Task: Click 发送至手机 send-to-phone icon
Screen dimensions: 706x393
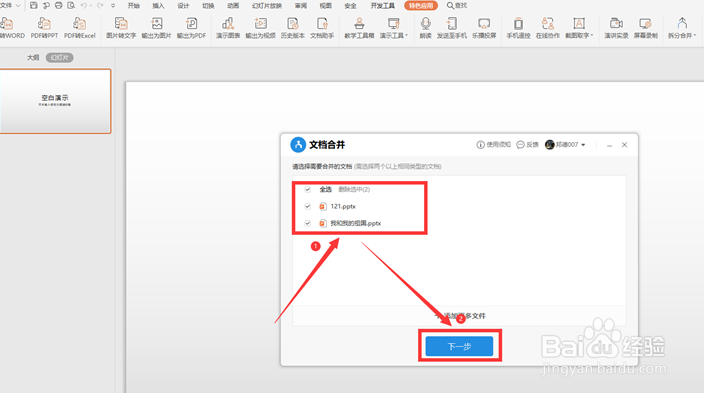Action: point(452,23)
